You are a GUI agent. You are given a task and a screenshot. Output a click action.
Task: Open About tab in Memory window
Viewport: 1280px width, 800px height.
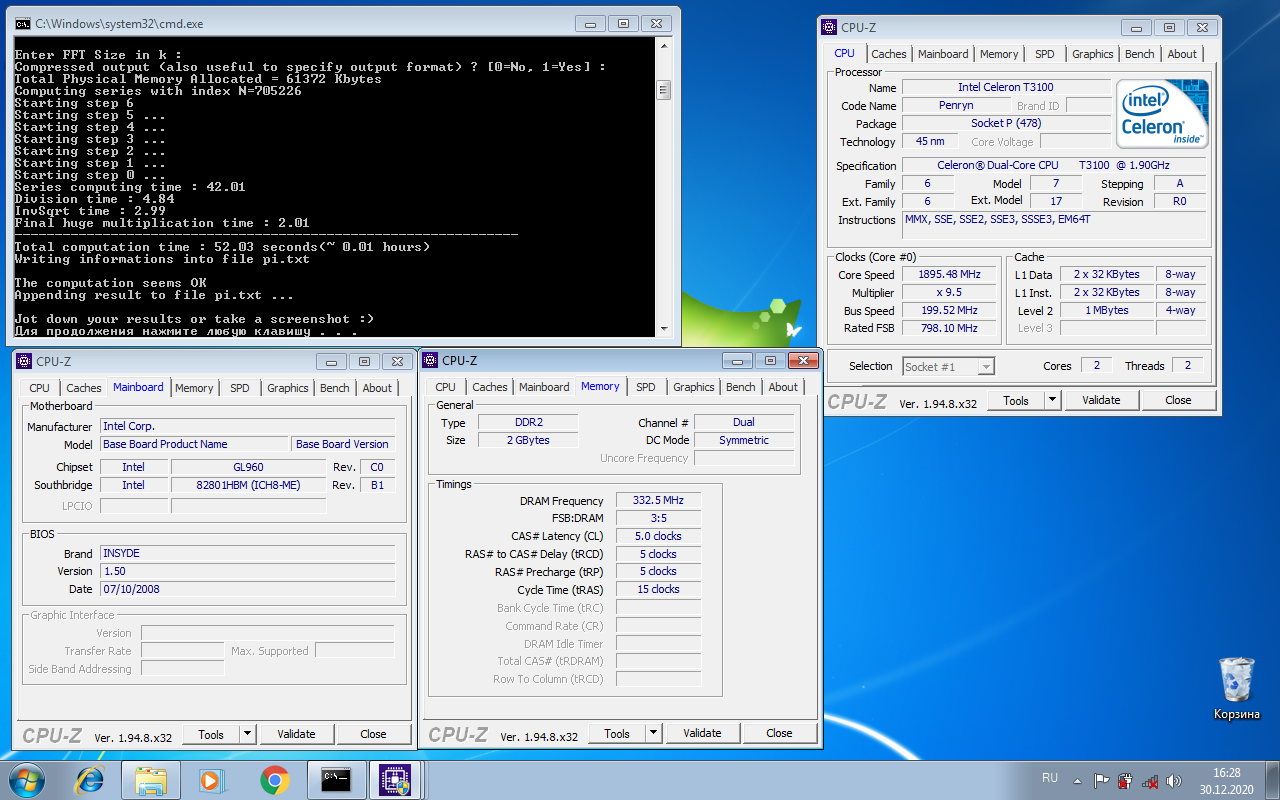pos(783,387)
